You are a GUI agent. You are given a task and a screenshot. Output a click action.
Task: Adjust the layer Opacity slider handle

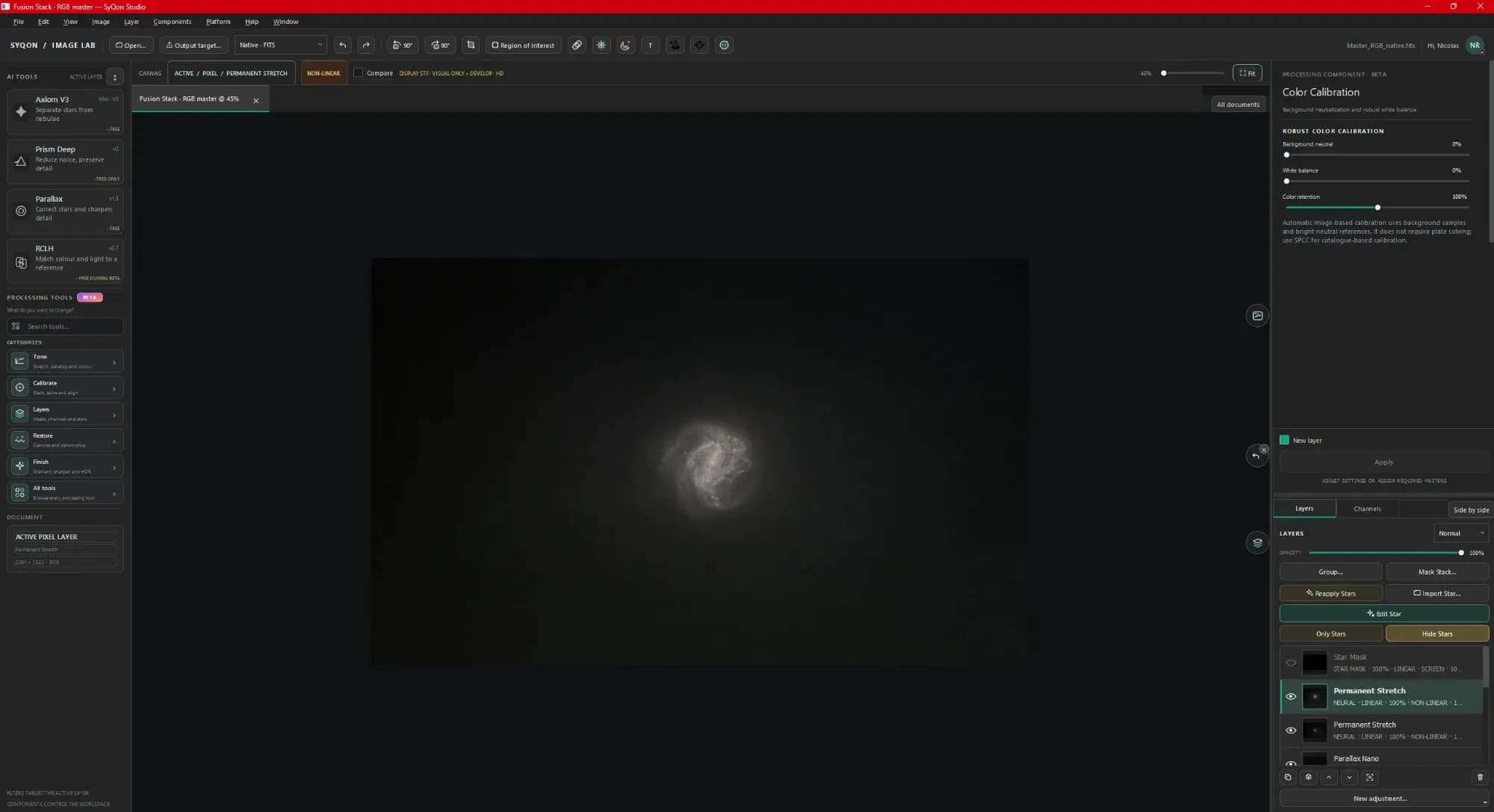(x=1461, y=553)
